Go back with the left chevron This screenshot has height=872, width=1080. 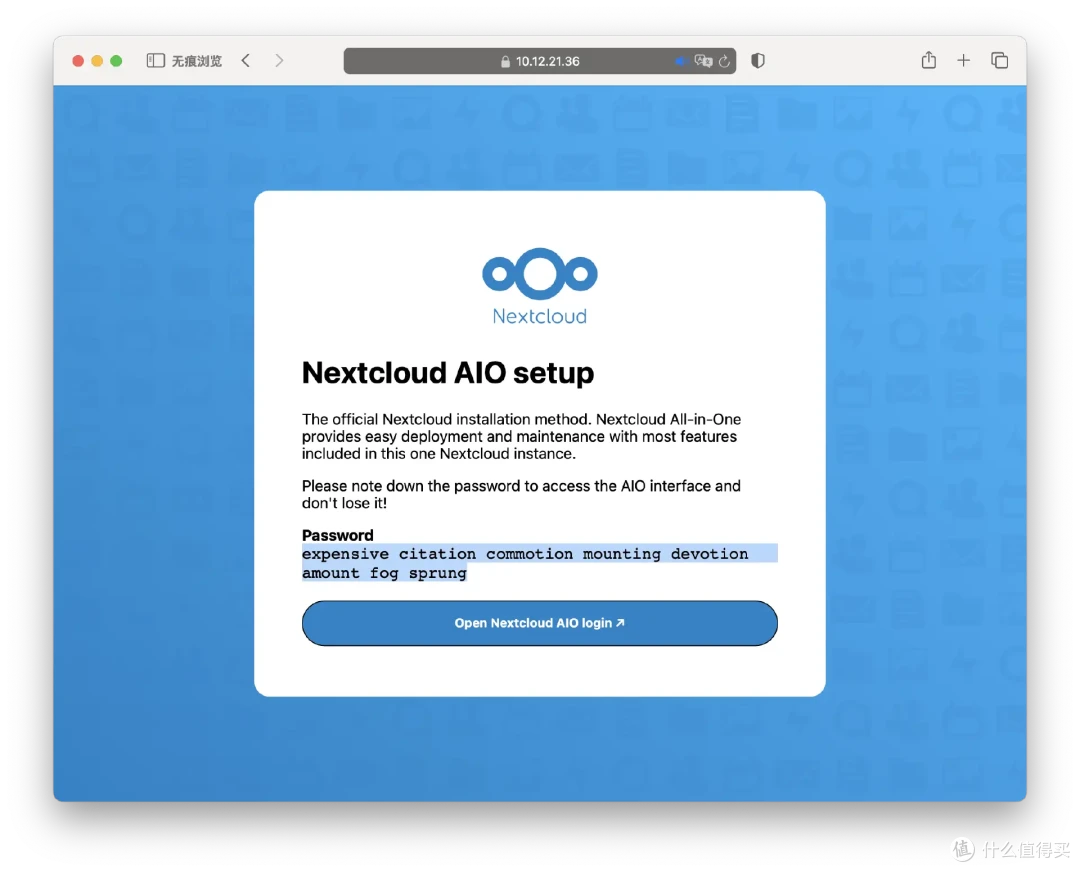(246, 61)
